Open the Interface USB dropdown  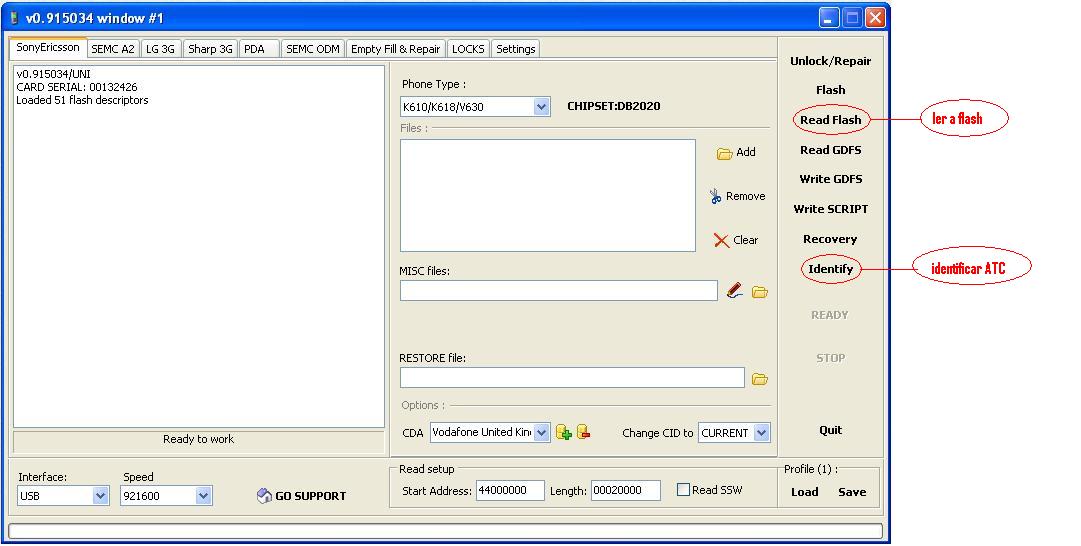[x=101, y=496]
